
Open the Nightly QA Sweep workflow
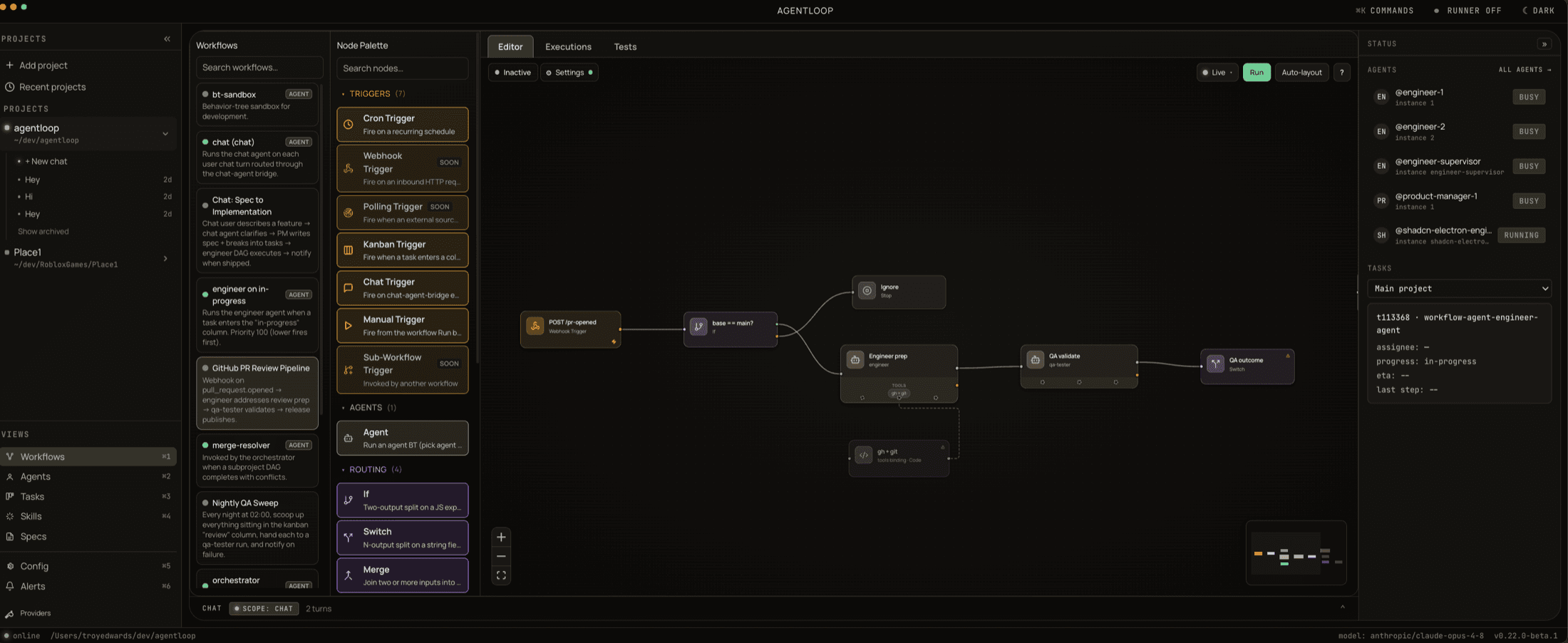tap(257, 528)
